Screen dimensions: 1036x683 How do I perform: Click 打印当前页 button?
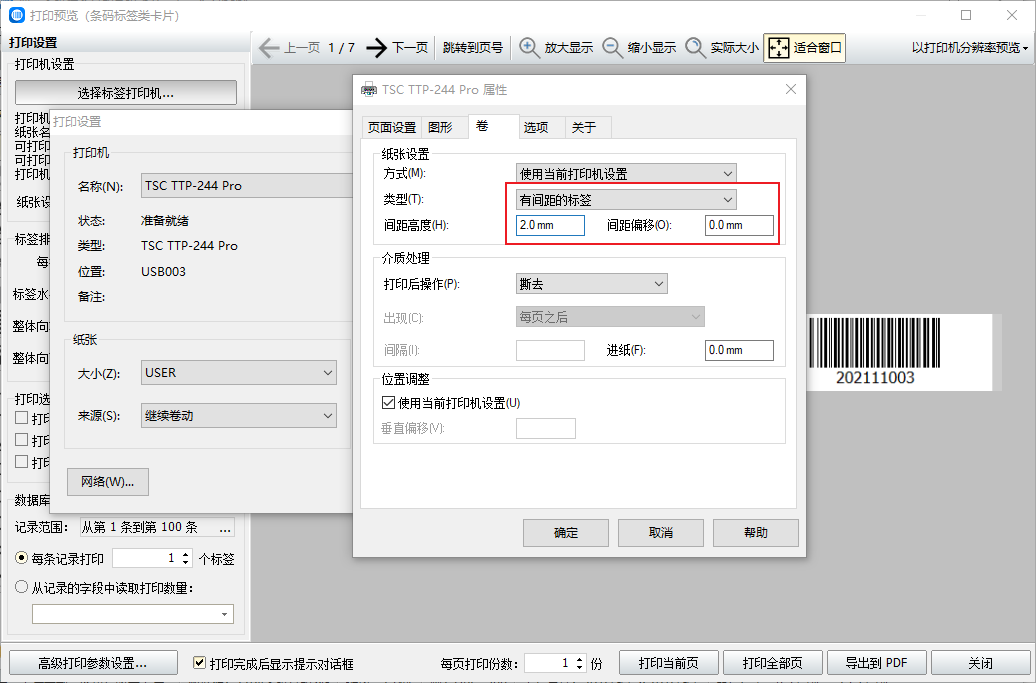(669, 663)
